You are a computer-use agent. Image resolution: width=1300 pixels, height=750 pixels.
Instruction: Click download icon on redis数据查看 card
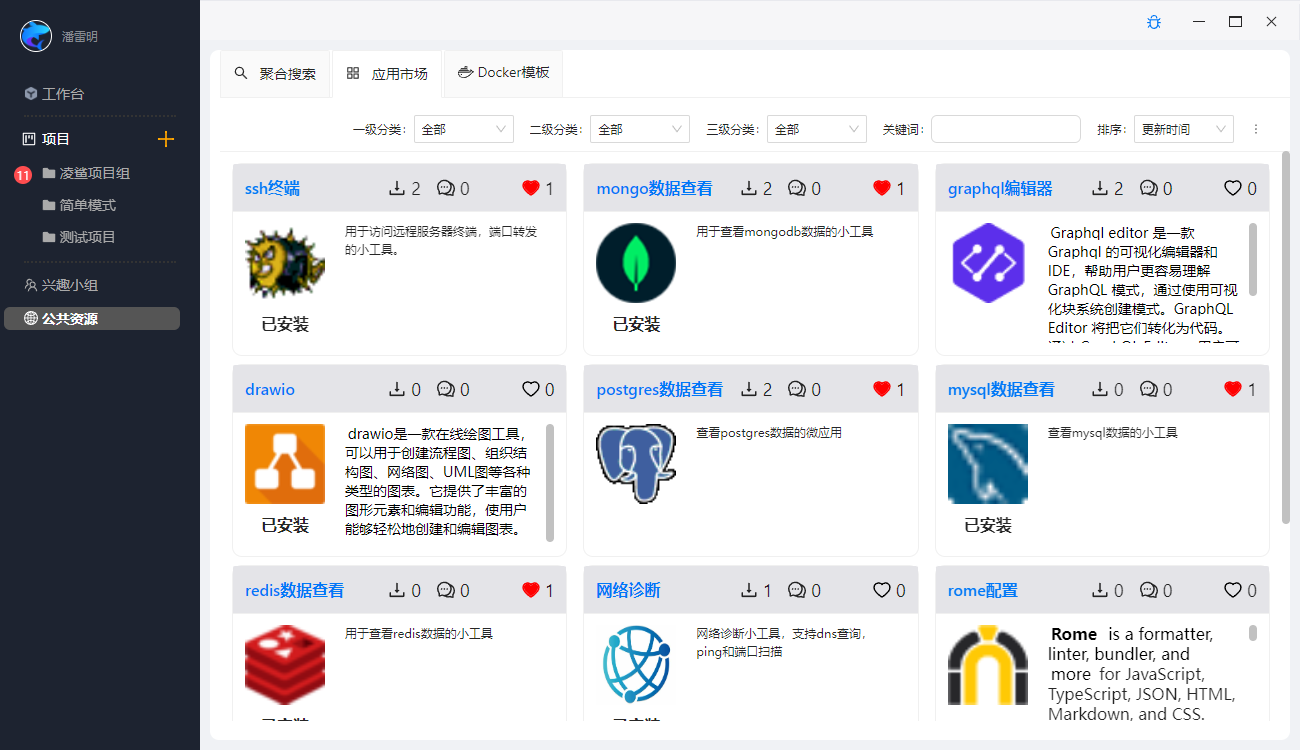click(x=397, y=590)
